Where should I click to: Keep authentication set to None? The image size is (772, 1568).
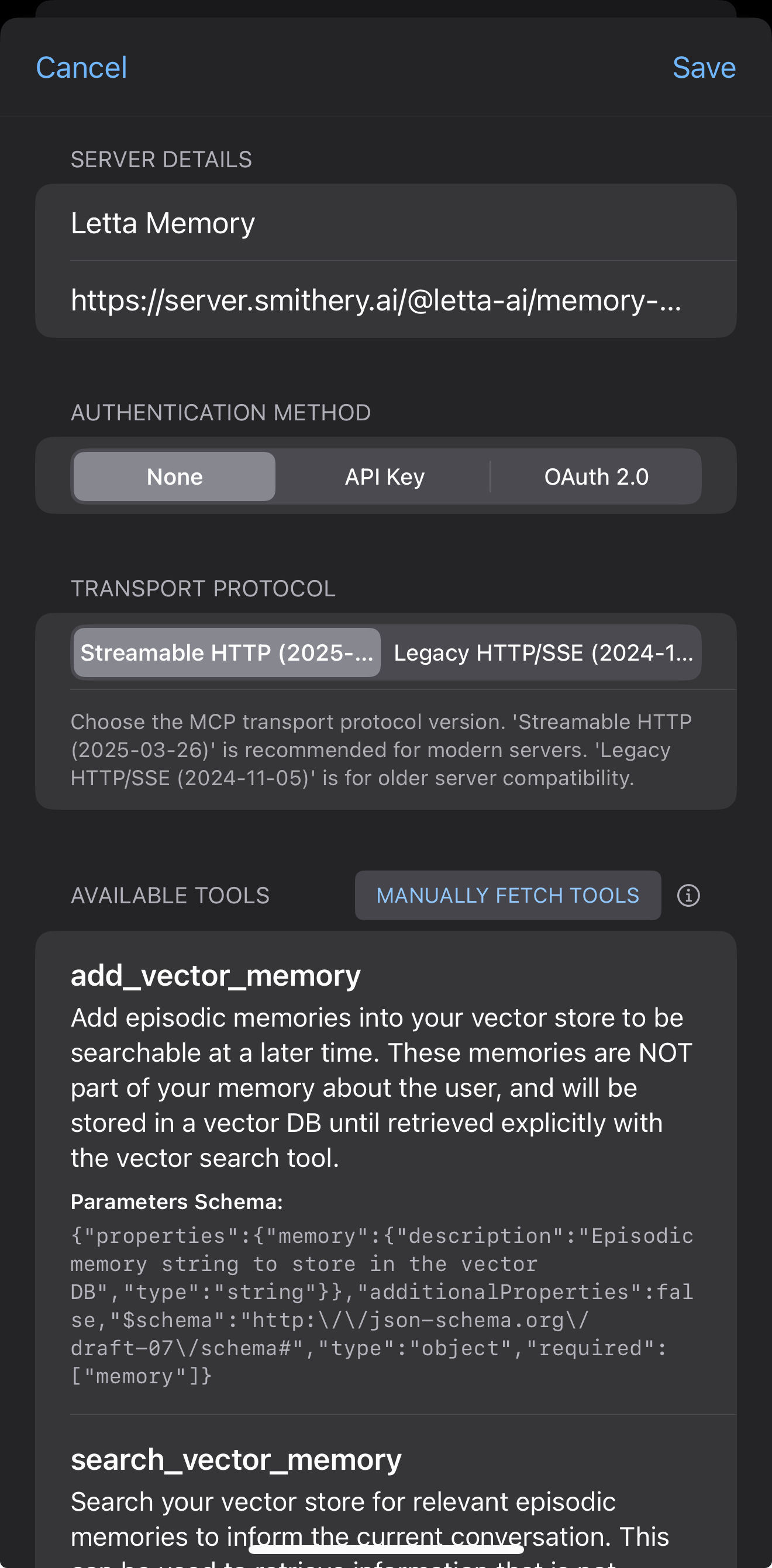click(174, 476)
